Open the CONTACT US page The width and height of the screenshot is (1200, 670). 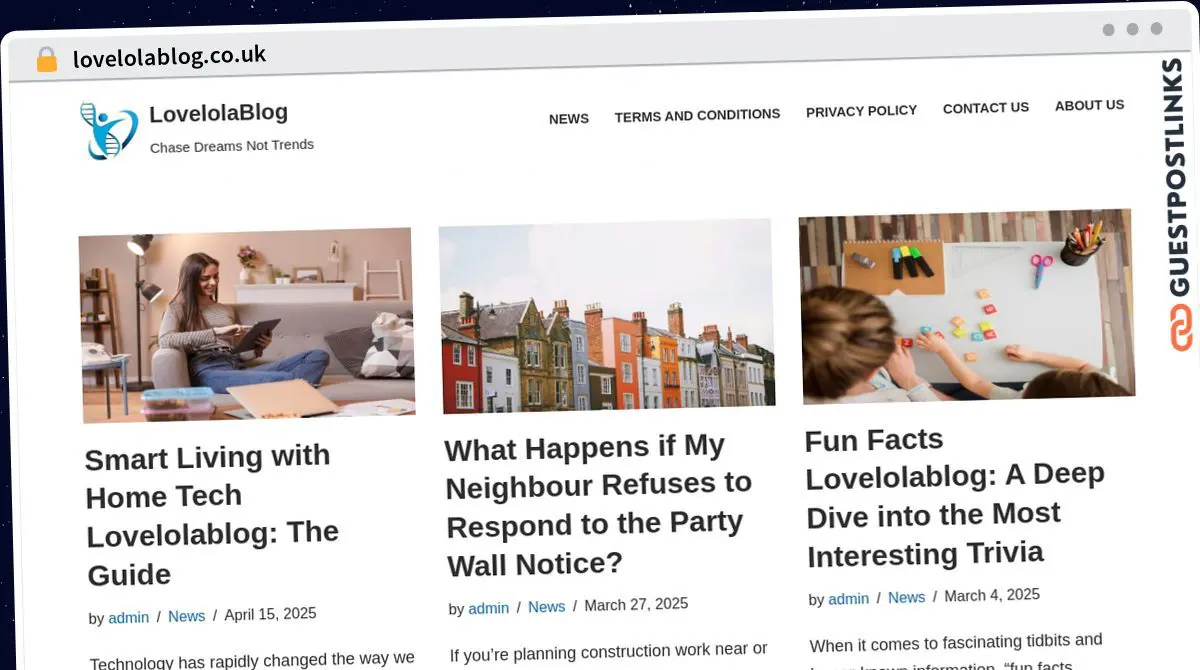pyautogui.click(x=985, y=108)
